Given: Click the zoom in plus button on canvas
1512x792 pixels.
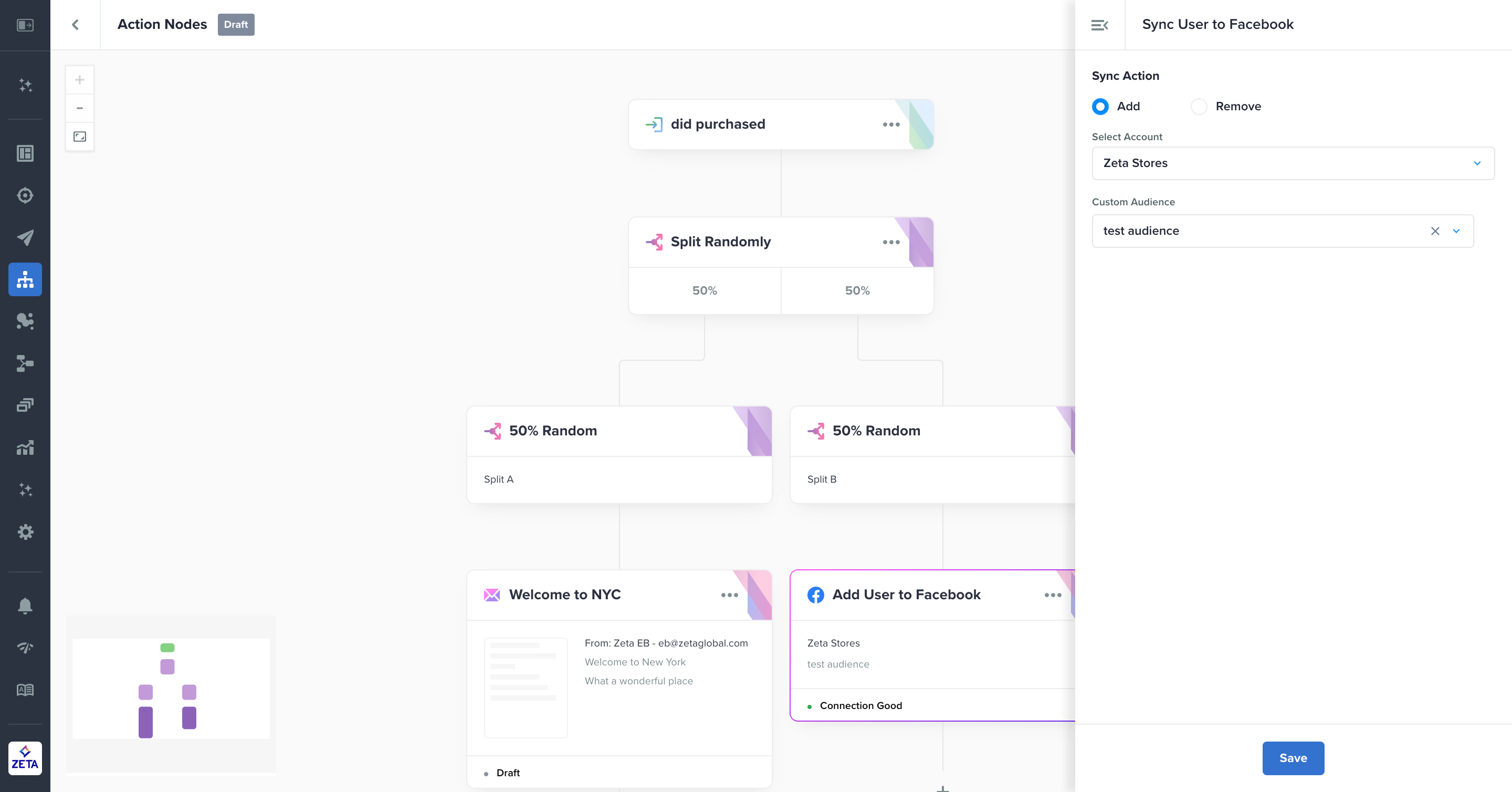Looking at the screenshot, I should pos(80,80).
